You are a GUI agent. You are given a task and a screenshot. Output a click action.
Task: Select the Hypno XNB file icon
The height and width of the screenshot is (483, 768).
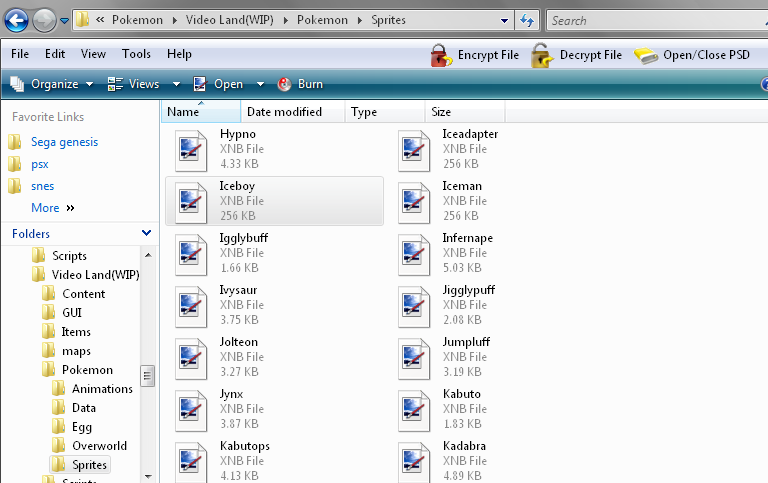click(x=191, y=147)
